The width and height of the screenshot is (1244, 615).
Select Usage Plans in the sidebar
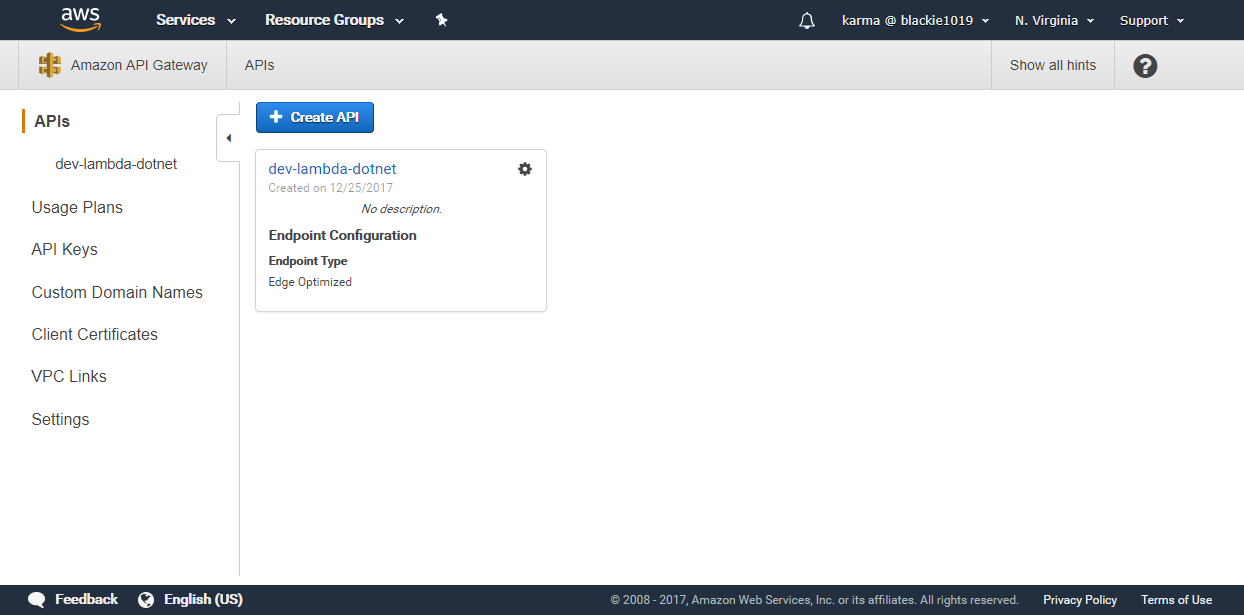pyautogui.click(x=77, y=208)
